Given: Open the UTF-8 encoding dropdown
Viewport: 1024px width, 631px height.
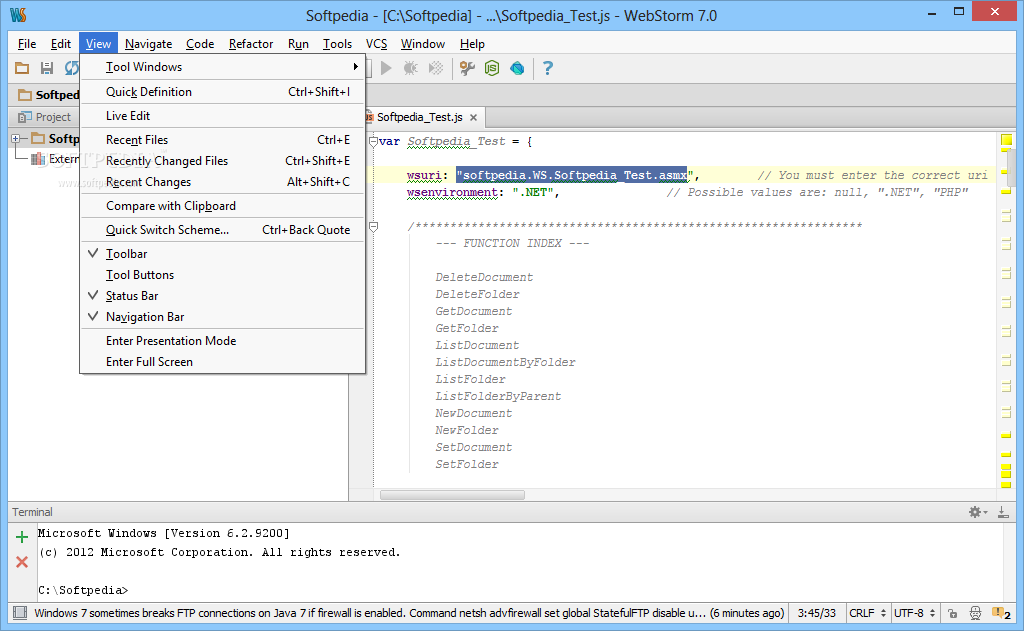Looking at the screenshot, I should click(x=914, y=613).
